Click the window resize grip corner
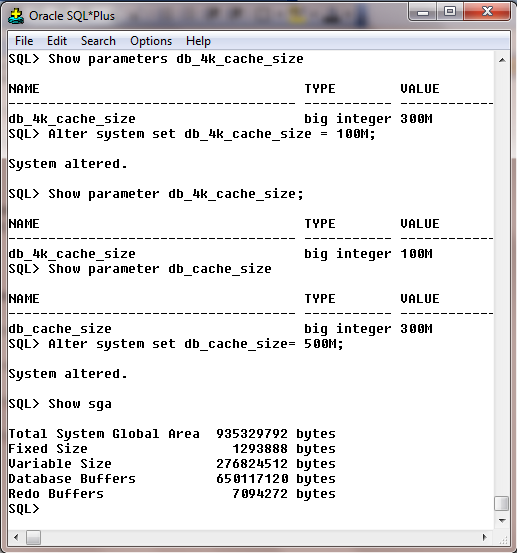Screen dimensions: 517x553 pos(503,539)
